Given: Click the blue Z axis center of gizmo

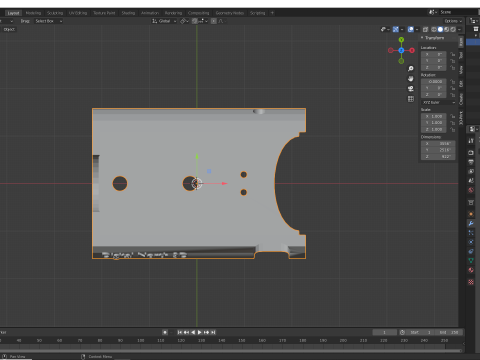Looking at the screenshot, I should [x=401, y=50].
